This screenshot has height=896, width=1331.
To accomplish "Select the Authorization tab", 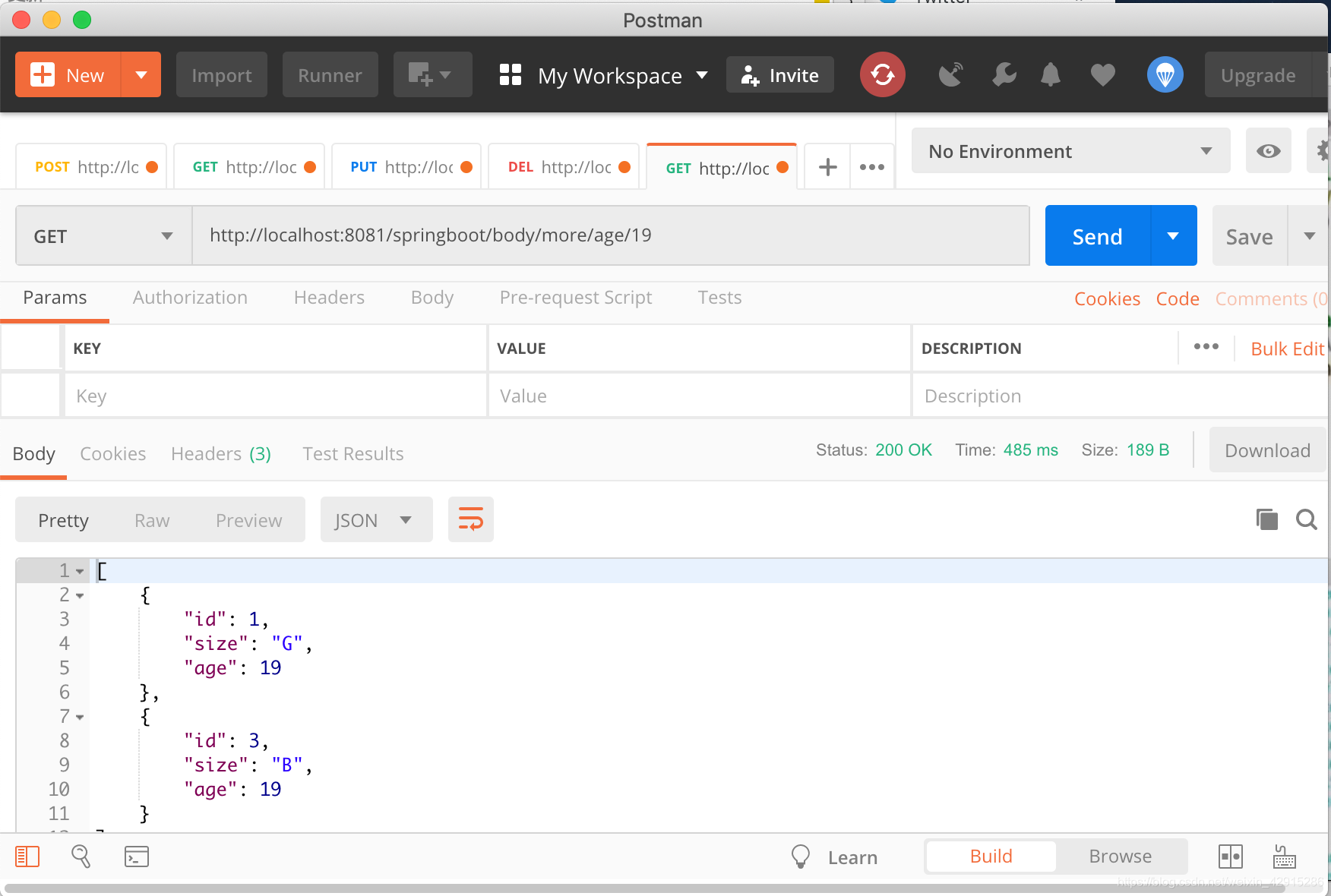I will coord(190,298).
